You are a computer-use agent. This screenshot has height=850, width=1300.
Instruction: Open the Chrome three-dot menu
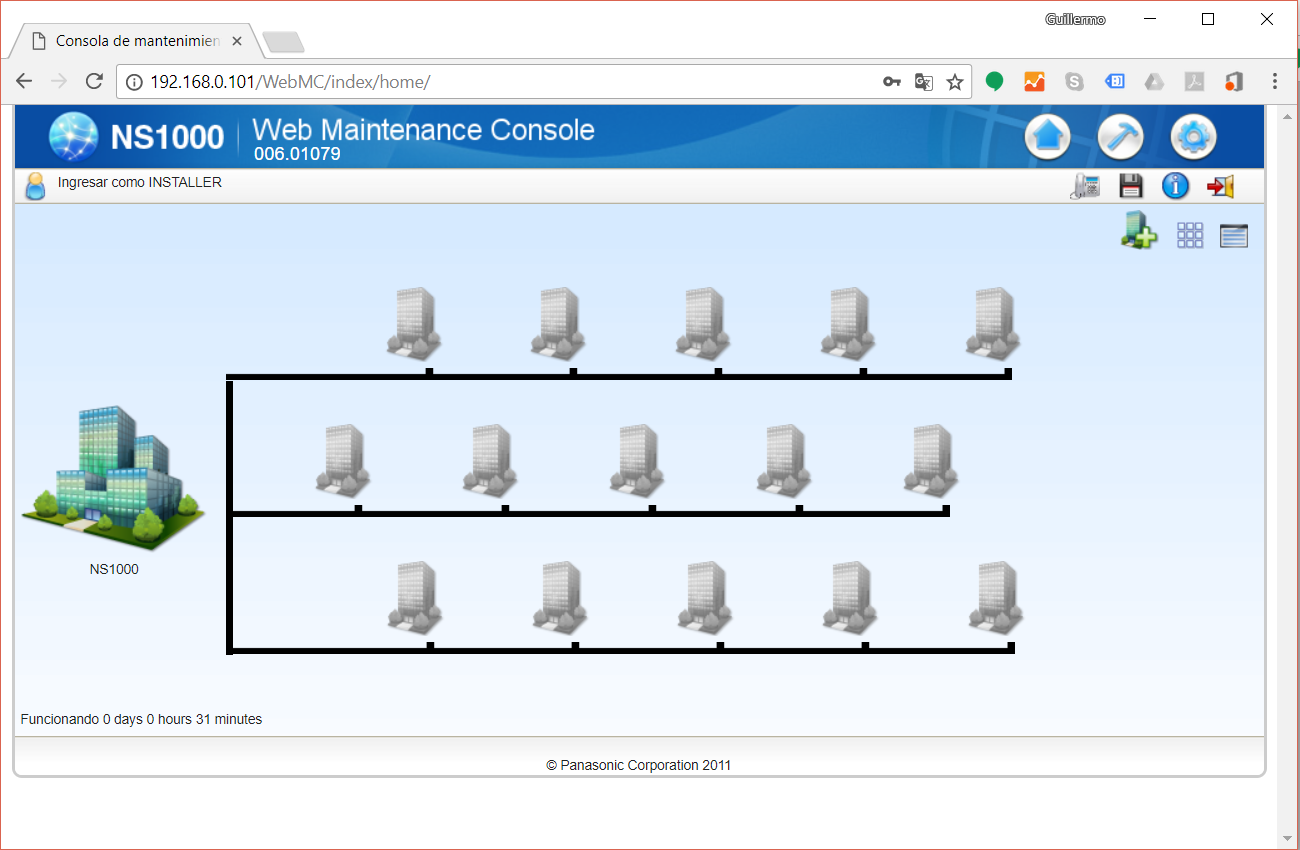tap(1274, 82)
